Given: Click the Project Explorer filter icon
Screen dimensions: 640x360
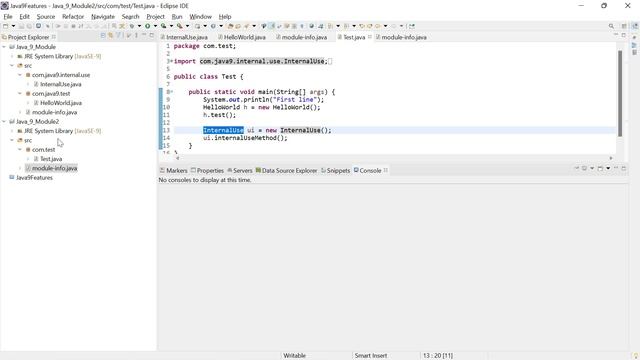Looking at the screenshot, I should click(x=118, y=36).
